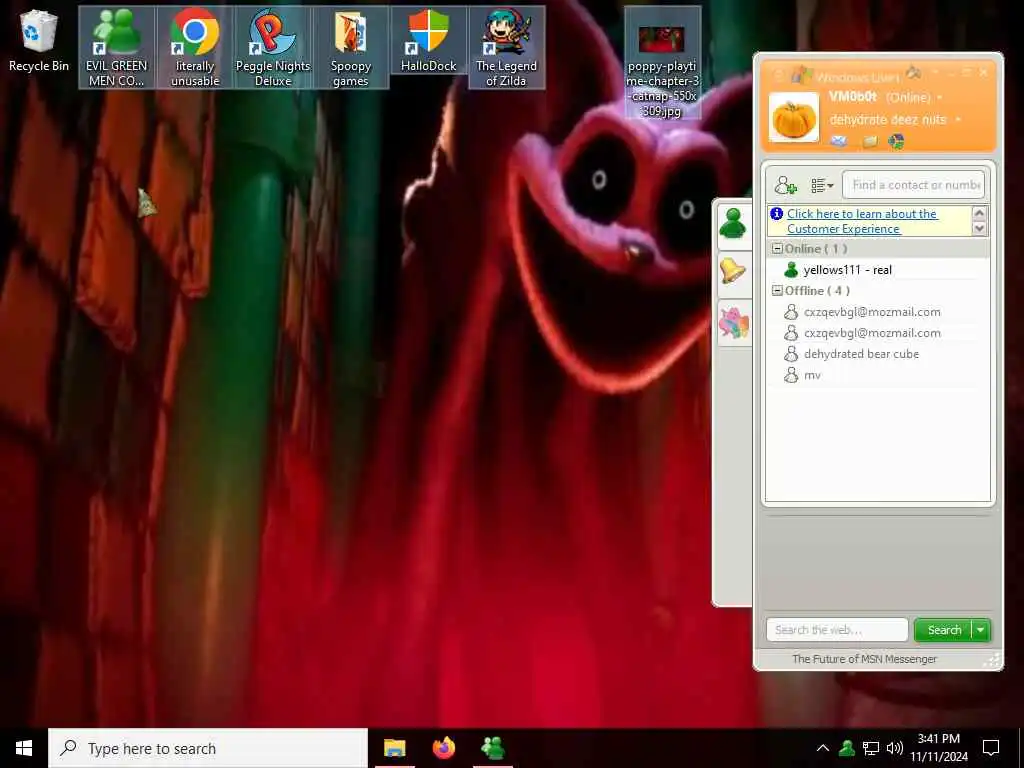The height and width of the screenshot is (768, 1024).
Task: Click the Messenger tray status icon
Action: tap(847, 748)
